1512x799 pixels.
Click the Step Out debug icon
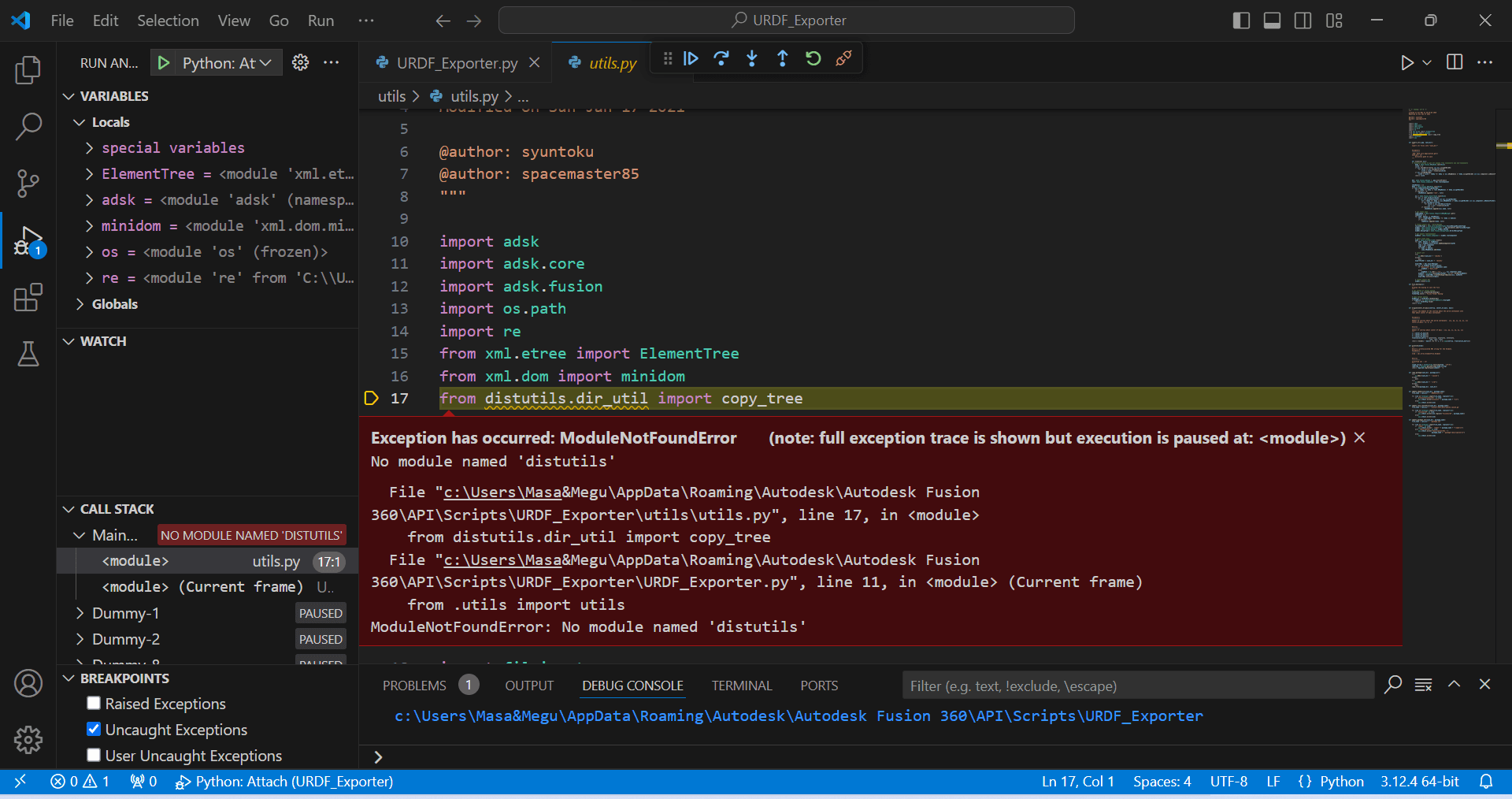tap(782, 58)
